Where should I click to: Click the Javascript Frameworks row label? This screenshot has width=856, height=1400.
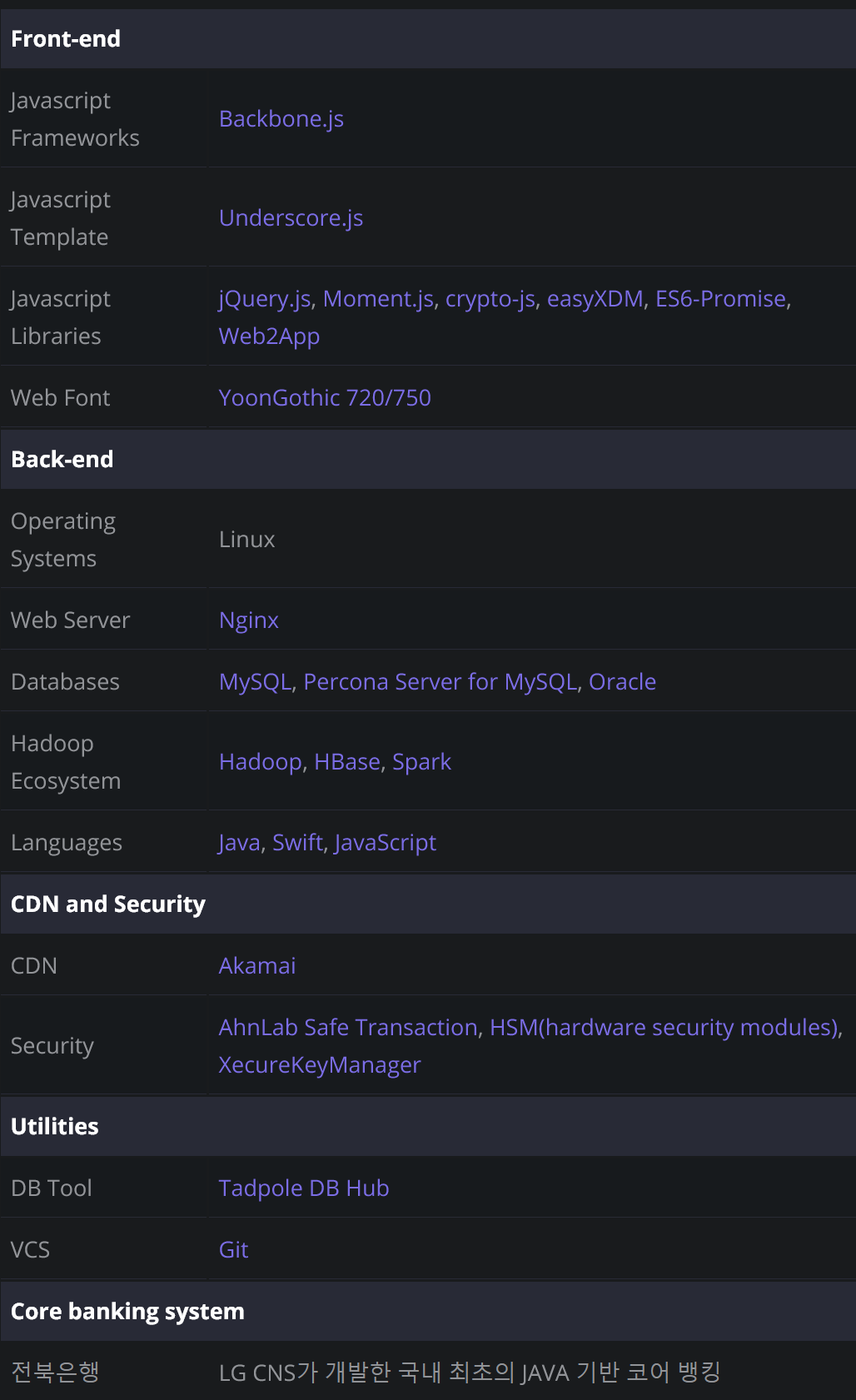[x=75, y=119]
